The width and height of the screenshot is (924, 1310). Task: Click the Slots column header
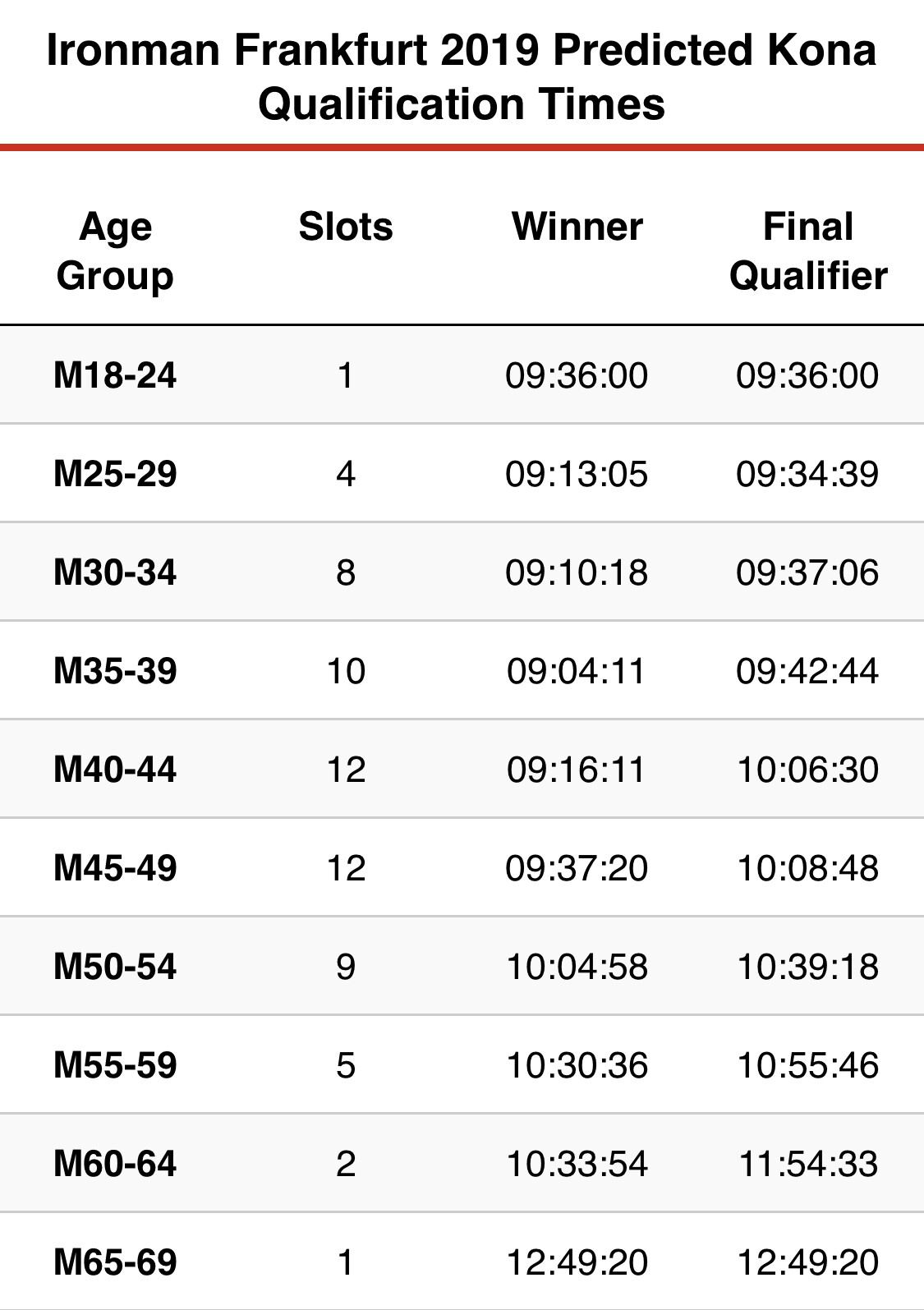click(x=346, y=227)
